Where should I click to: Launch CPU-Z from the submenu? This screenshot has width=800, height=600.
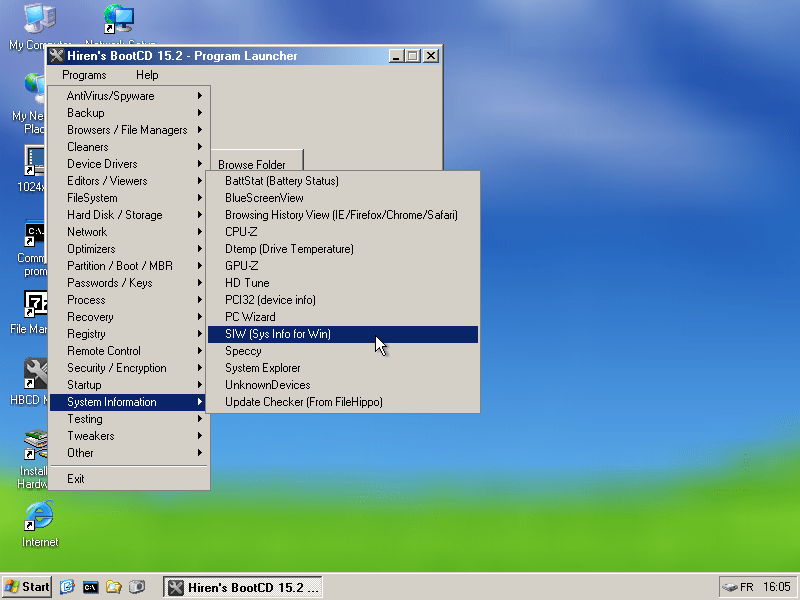(x=343, y=232)
